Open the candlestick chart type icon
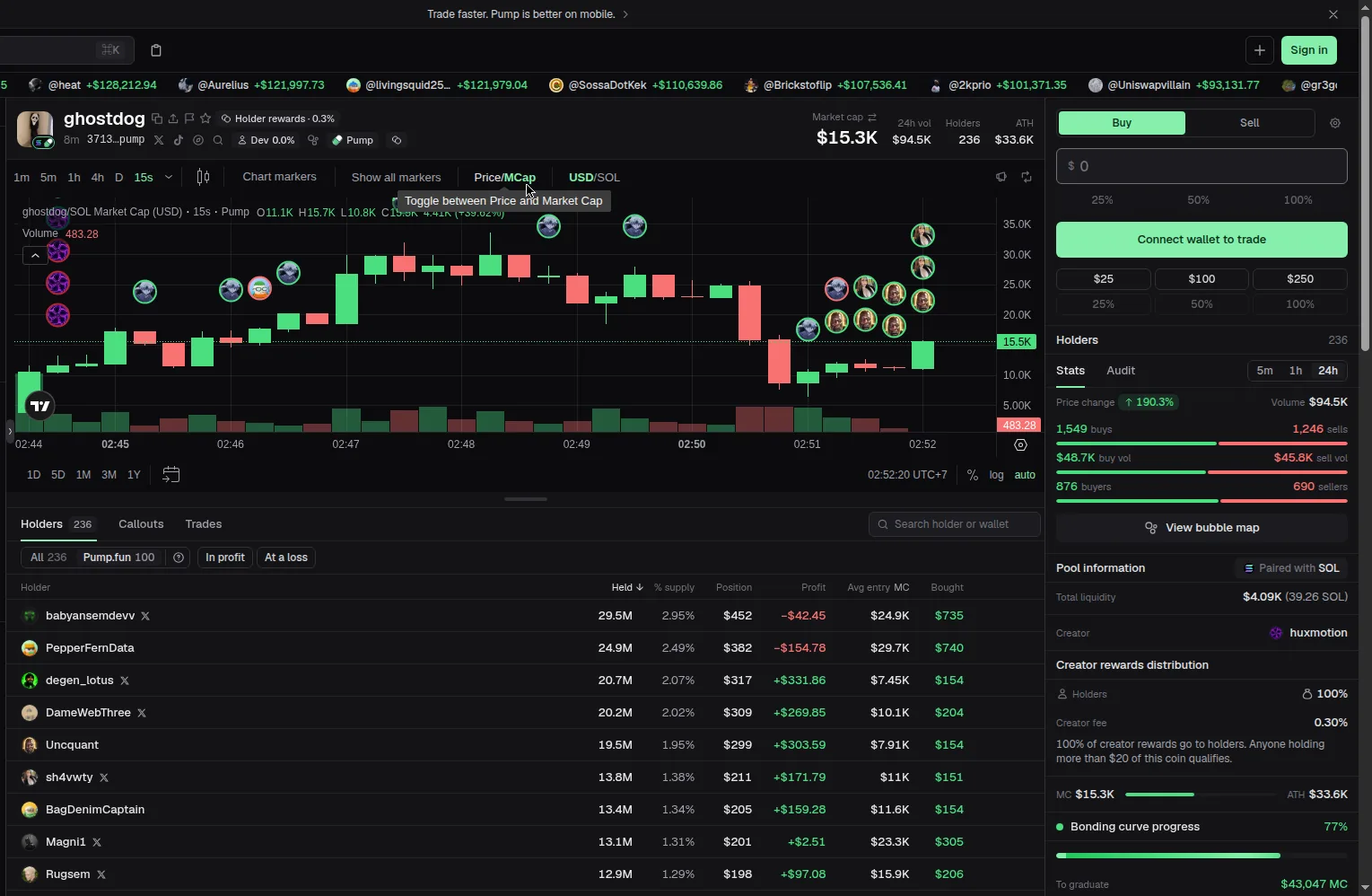Screen dimensions: 1372x896 (203, 177)
